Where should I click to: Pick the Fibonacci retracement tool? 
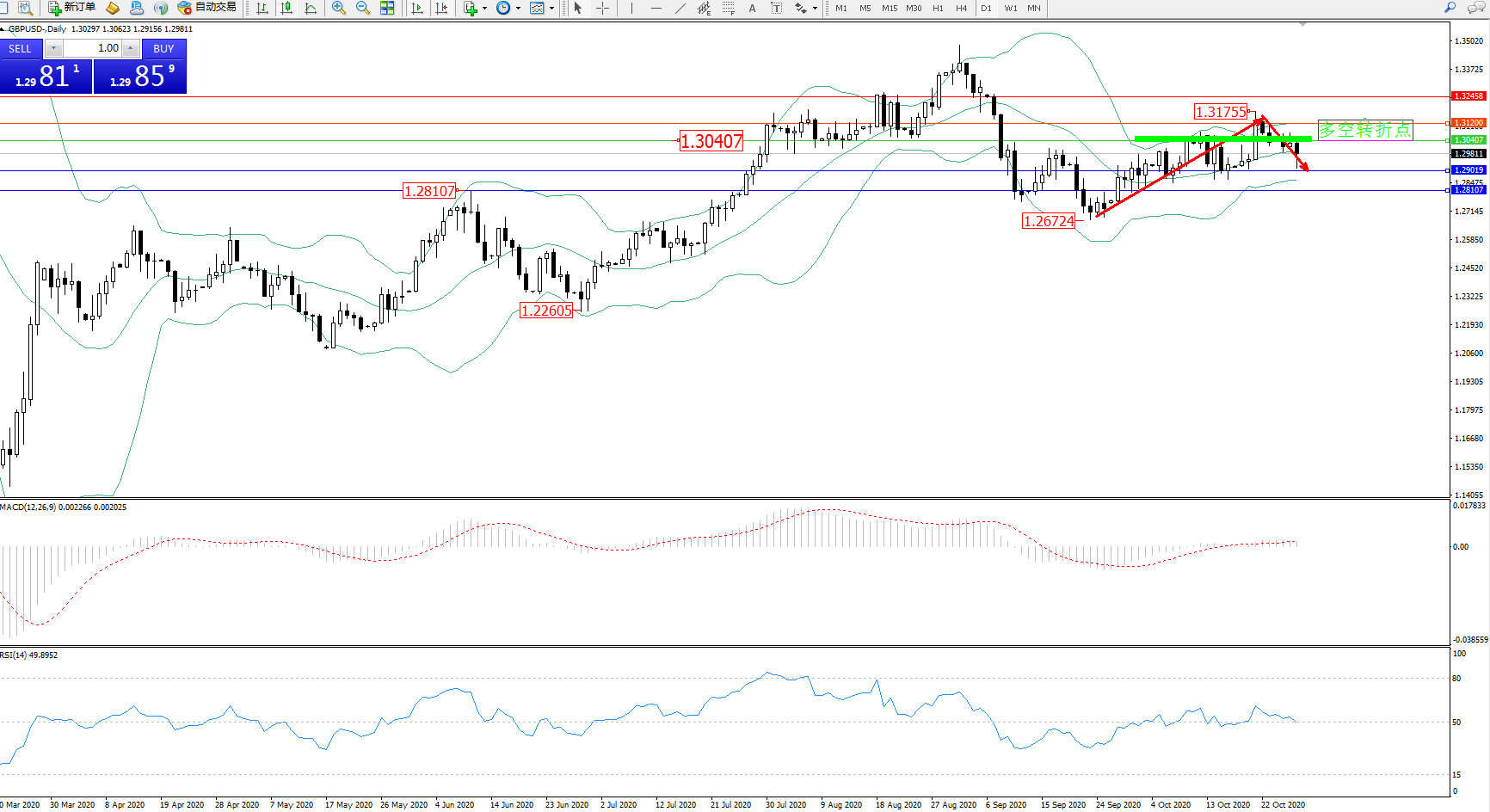pos(728,8)
